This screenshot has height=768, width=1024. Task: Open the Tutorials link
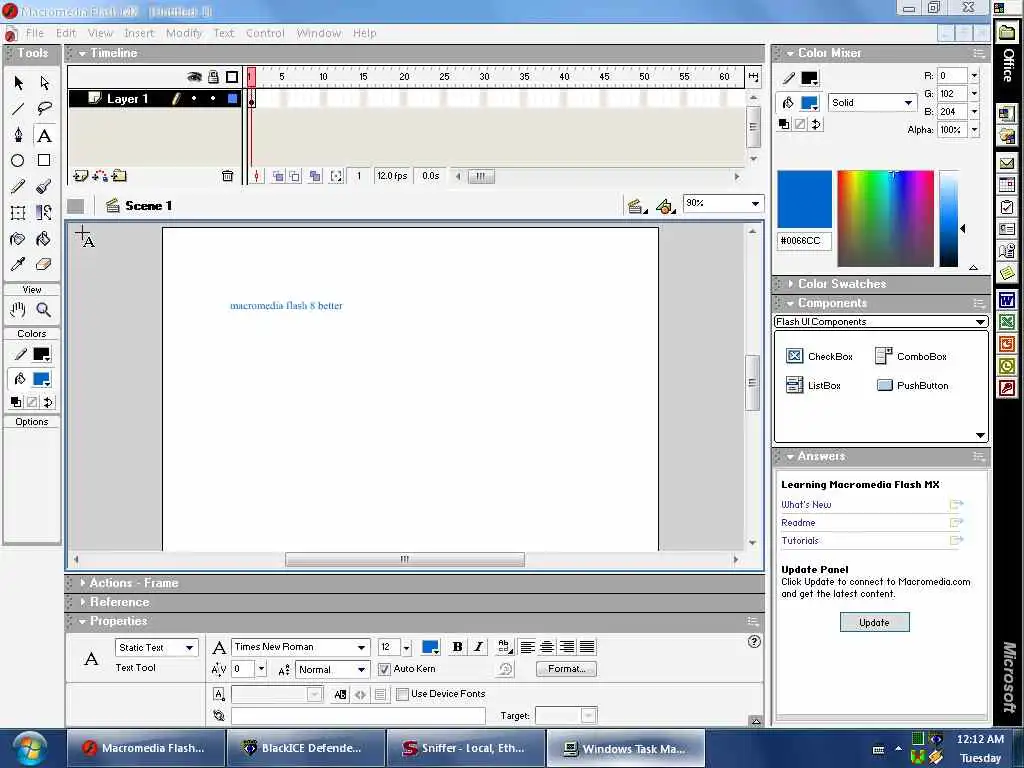pyautogui.click(x=800, y=541)
